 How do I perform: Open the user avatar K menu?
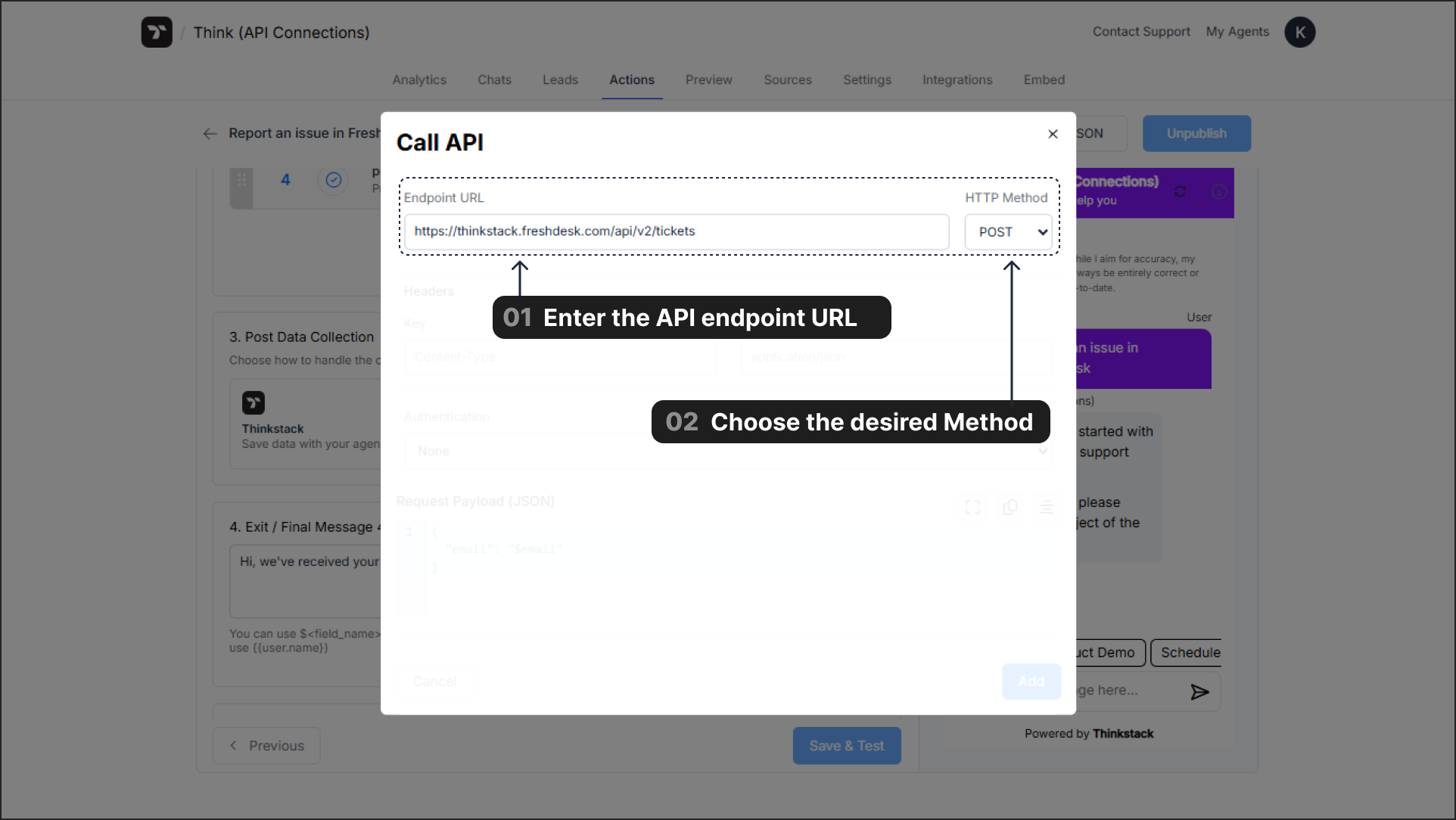[1299, 33]
